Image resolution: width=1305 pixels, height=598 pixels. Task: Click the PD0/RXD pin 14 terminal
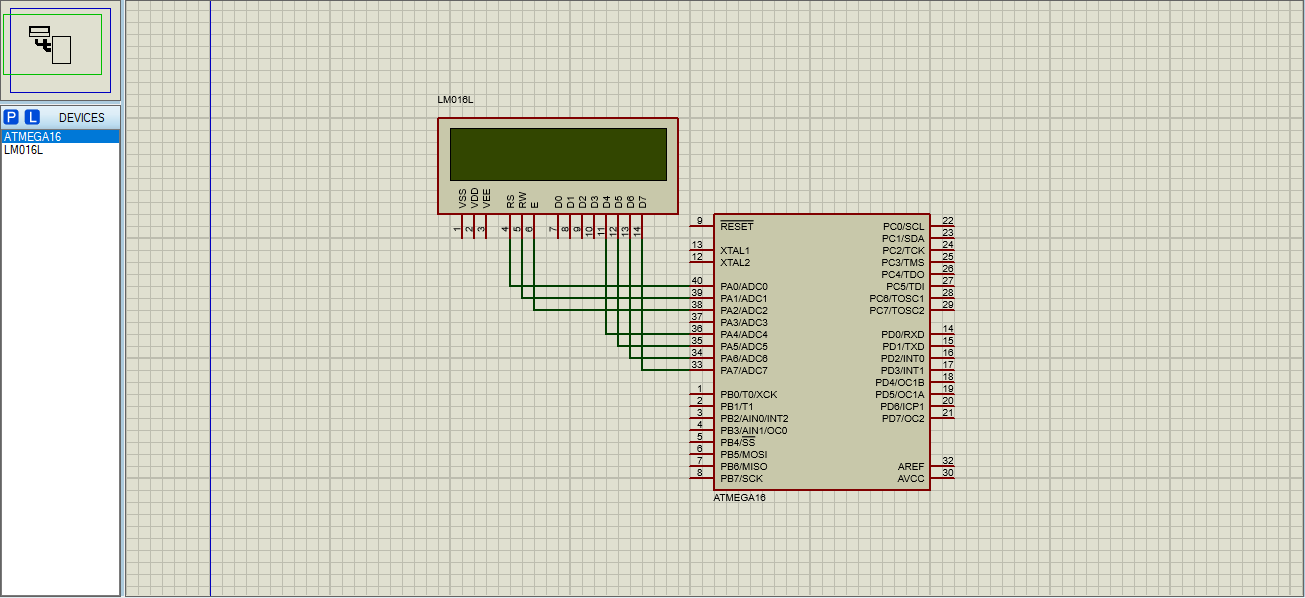pyautogui.click(x=943, y=335)
